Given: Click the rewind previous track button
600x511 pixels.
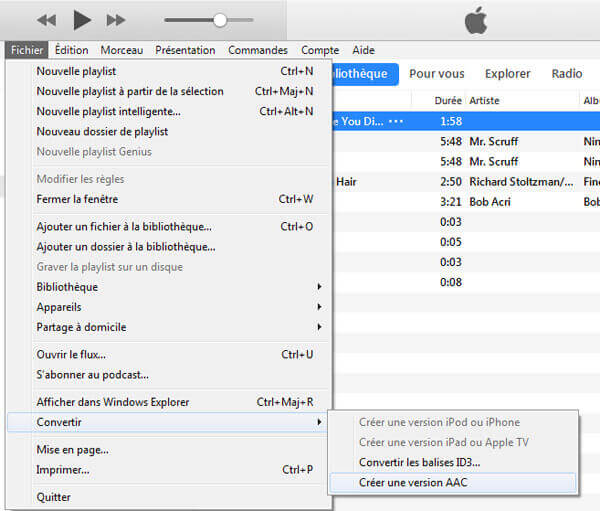Looking at the screenshot, I should [x=47, y=20].
